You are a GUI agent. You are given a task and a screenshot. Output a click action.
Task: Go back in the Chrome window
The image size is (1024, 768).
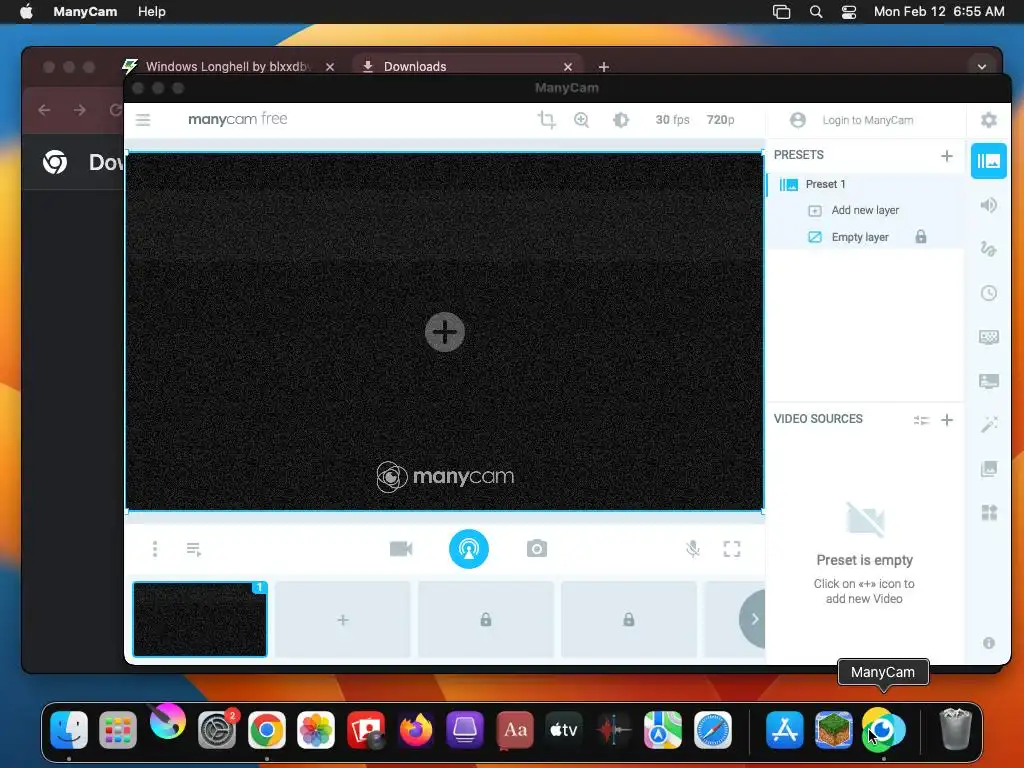tap(44, 110)
